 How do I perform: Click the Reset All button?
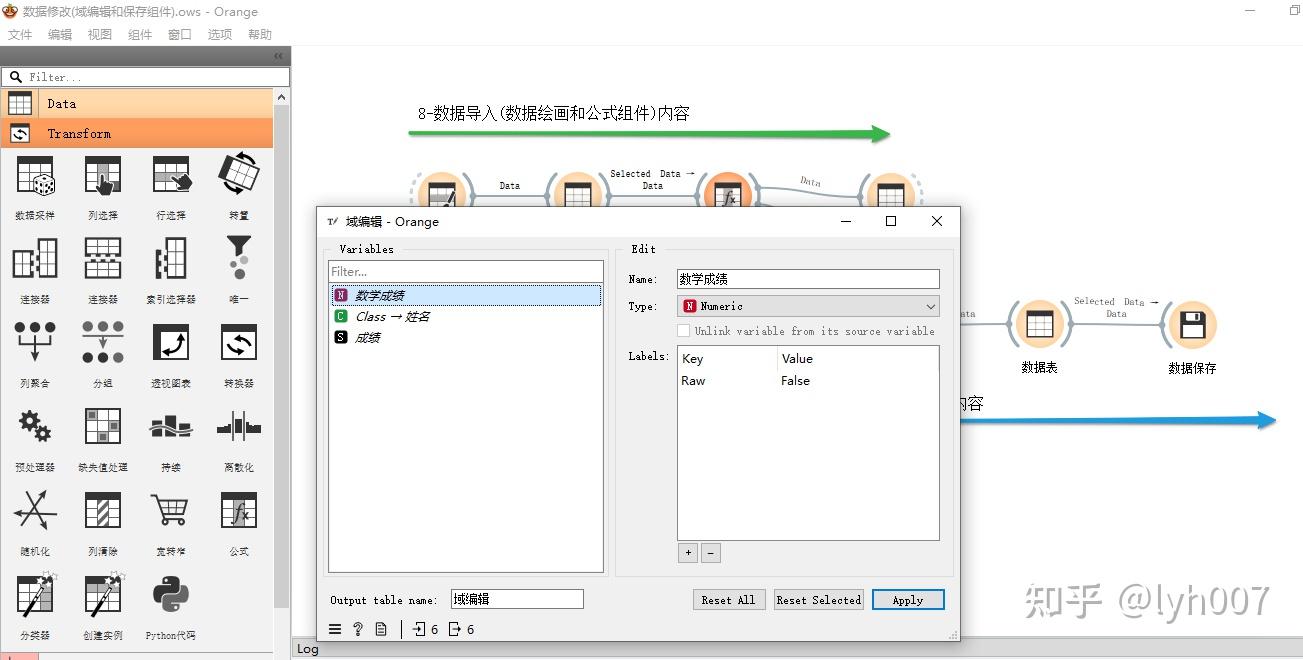click(729, 599)
